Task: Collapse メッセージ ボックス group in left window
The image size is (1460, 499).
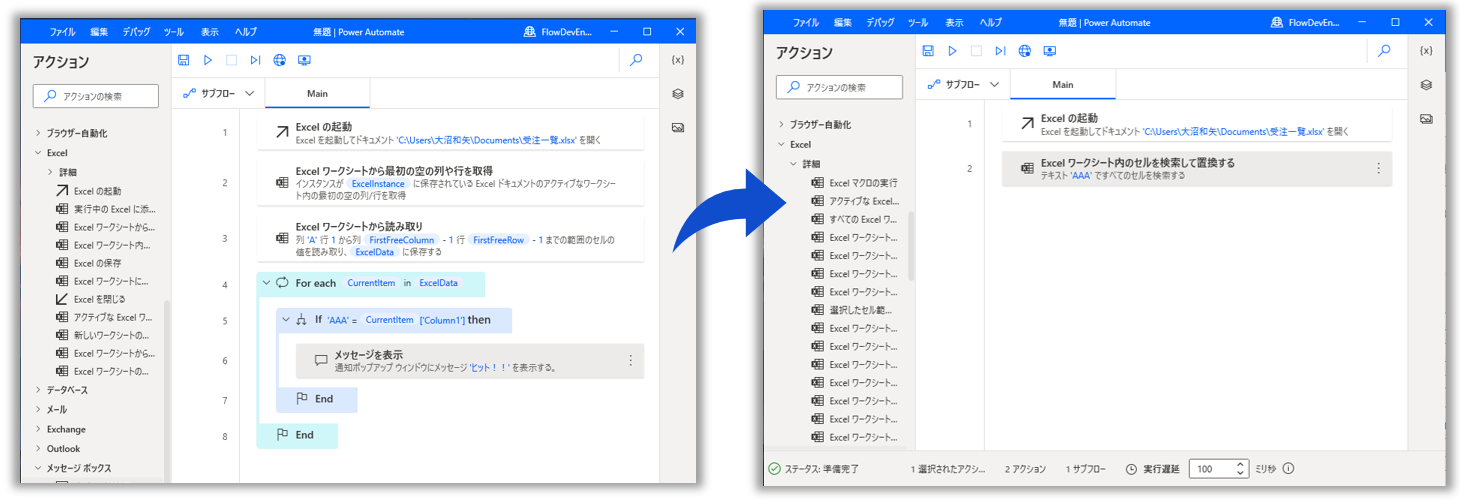Action: coord(38,468)
